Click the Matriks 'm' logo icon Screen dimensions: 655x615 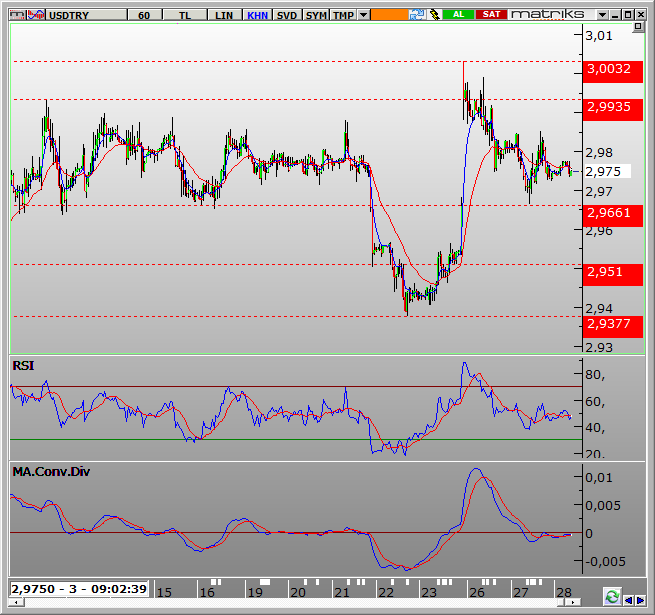(18, 15)
